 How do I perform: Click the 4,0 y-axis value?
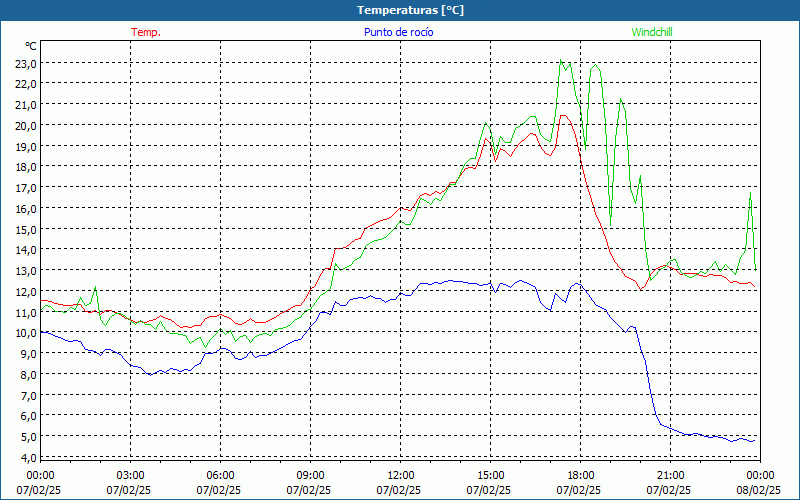(x=28, y=458)
